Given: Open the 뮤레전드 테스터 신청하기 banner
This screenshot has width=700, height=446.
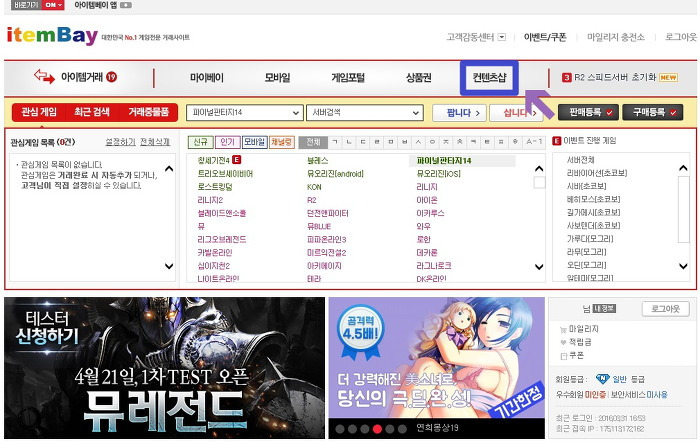Looking at the screenshot, I should (x=165, y=368).
